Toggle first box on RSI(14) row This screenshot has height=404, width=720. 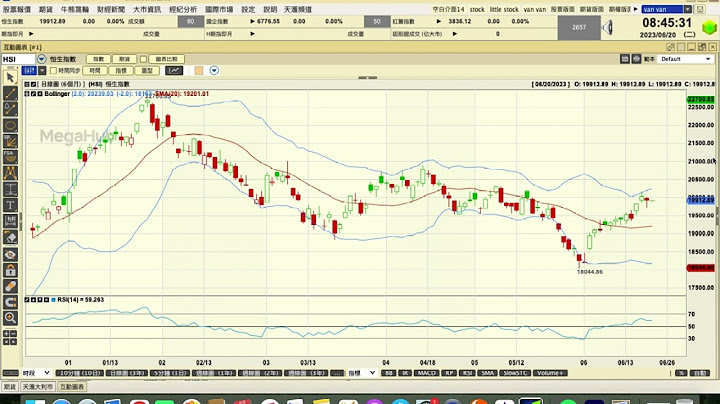[27, 300]
